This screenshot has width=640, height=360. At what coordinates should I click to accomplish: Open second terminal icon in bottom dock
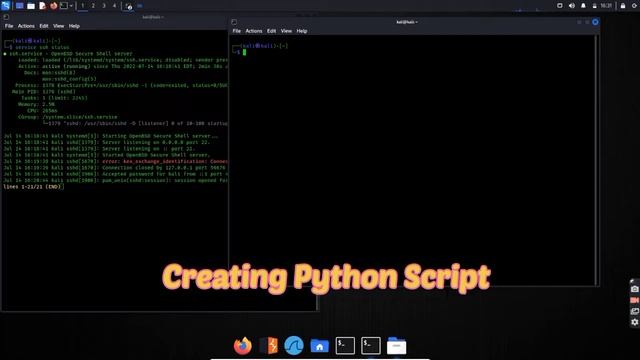[x=371, y=346]
